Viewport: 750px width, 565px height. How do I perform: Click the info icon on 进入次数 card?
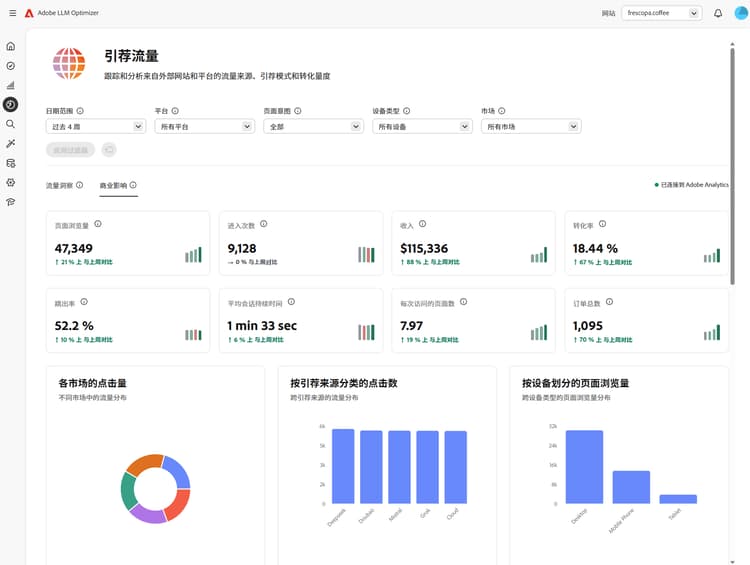pos(264,223)
